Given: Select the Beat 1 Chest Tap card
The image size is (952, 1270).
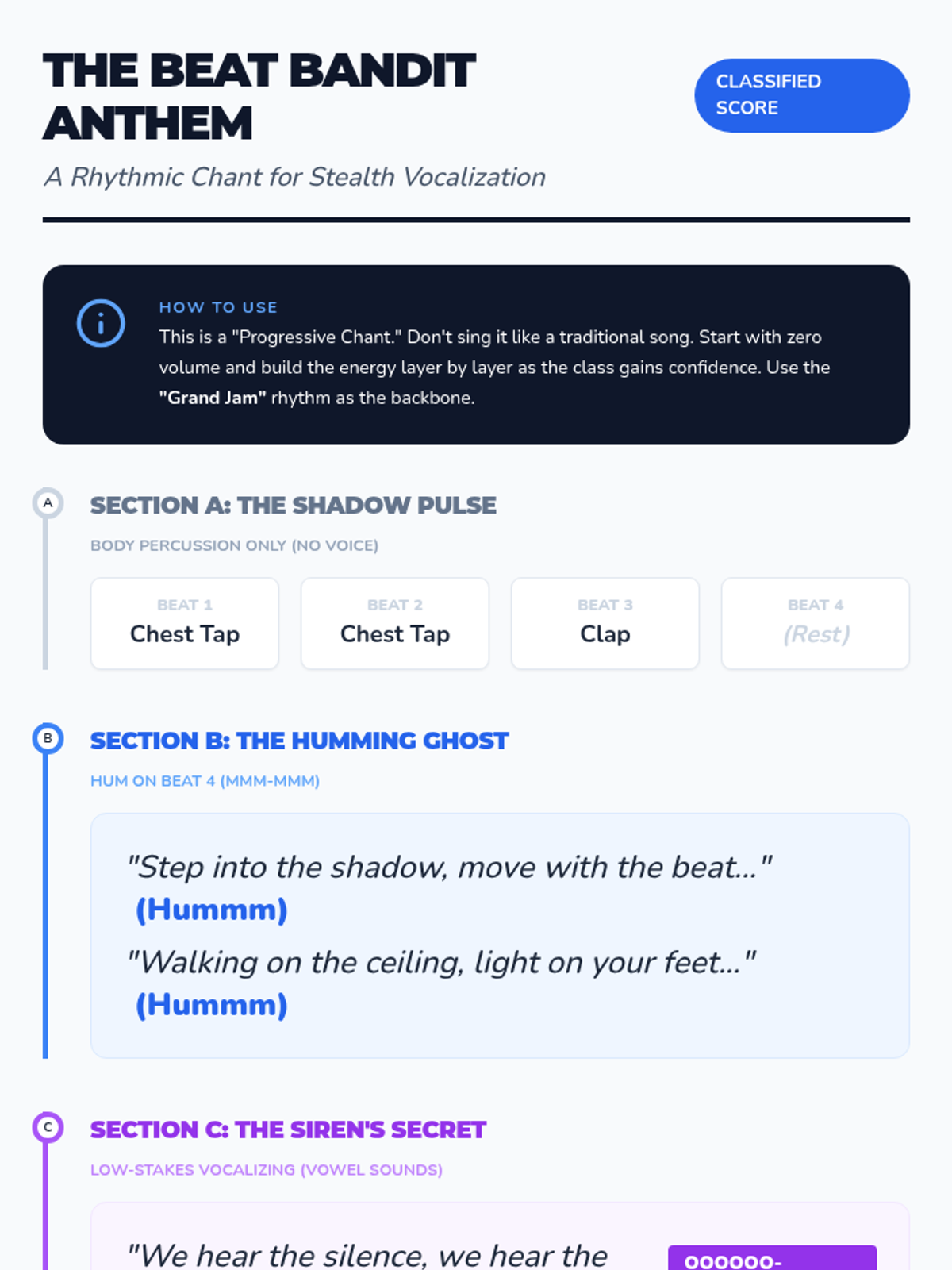Looking at the screenshot, I should click(185, 624).
